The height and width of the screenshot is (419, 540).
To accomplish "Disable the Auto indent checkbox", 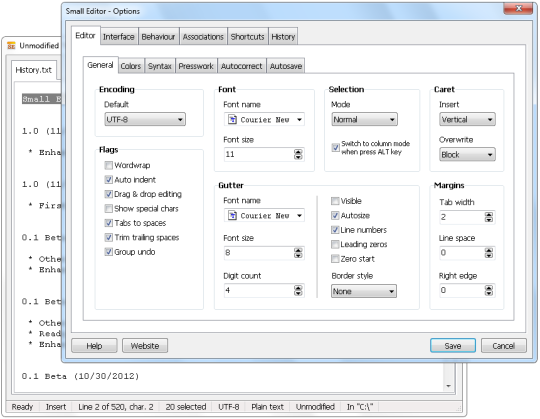I will tap(108, 180).
